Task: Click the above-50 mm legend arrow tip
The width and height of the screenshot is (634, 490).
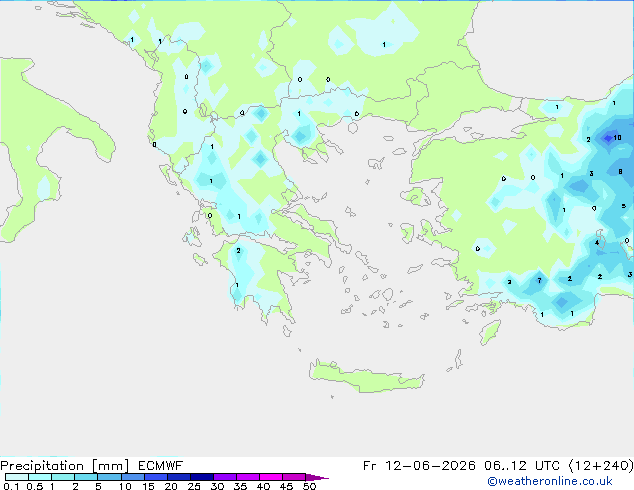Action: coord(317,477)
